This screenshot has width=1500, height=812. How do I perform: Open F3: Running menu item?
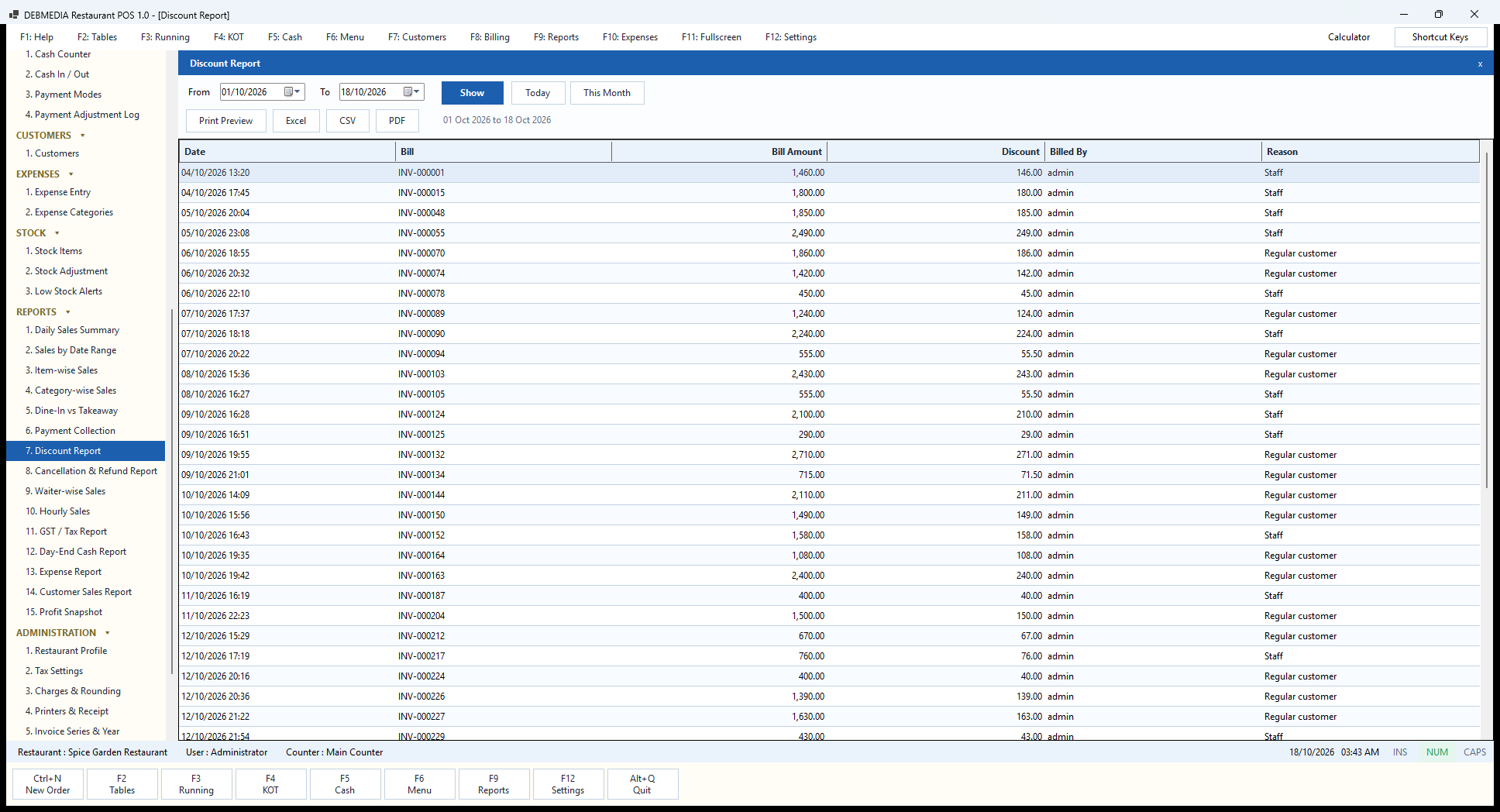pyautogui.click(x=165, y=37)
